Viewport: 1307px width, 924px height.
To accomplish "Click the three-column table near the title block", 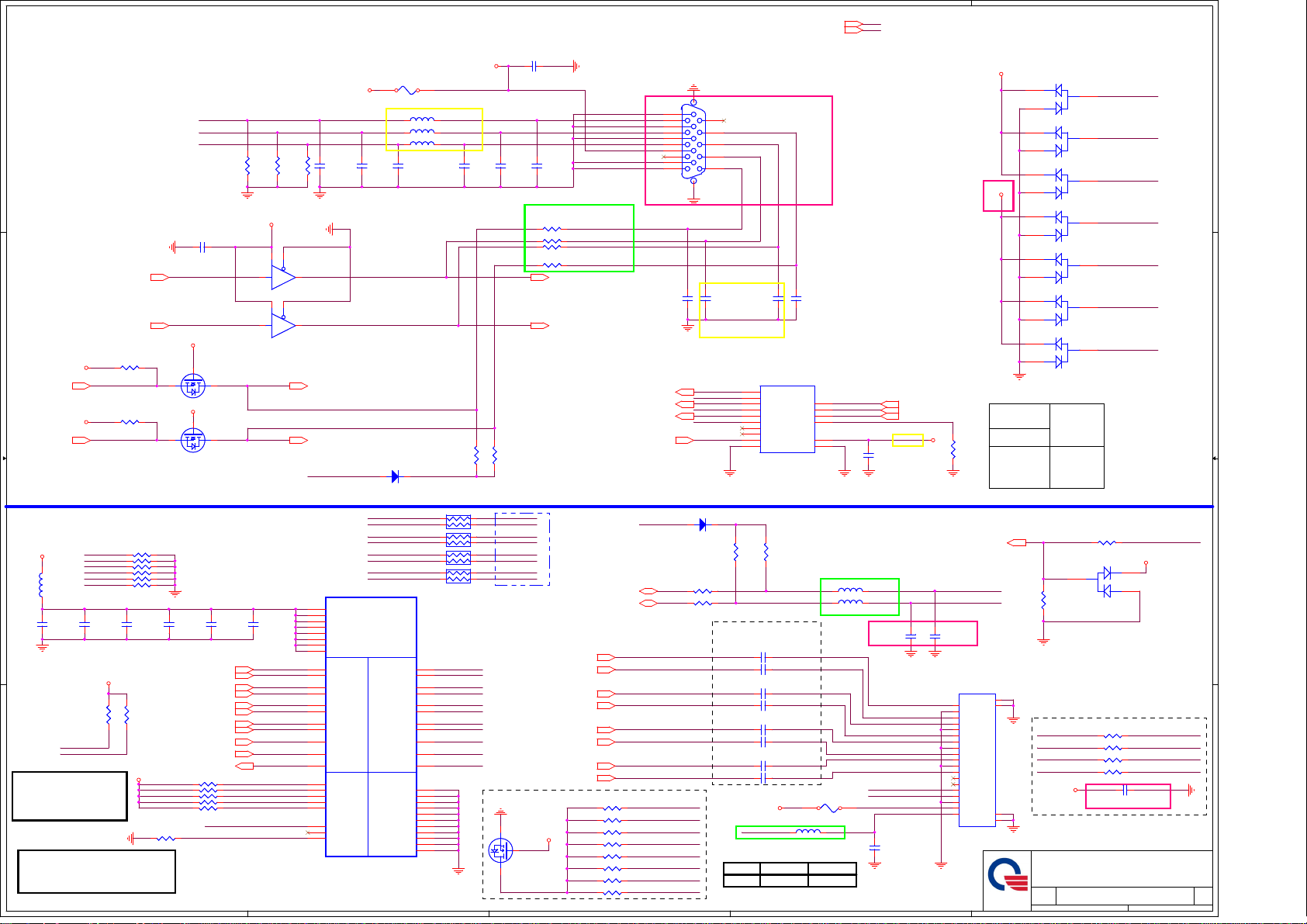I will click(790, 874).
